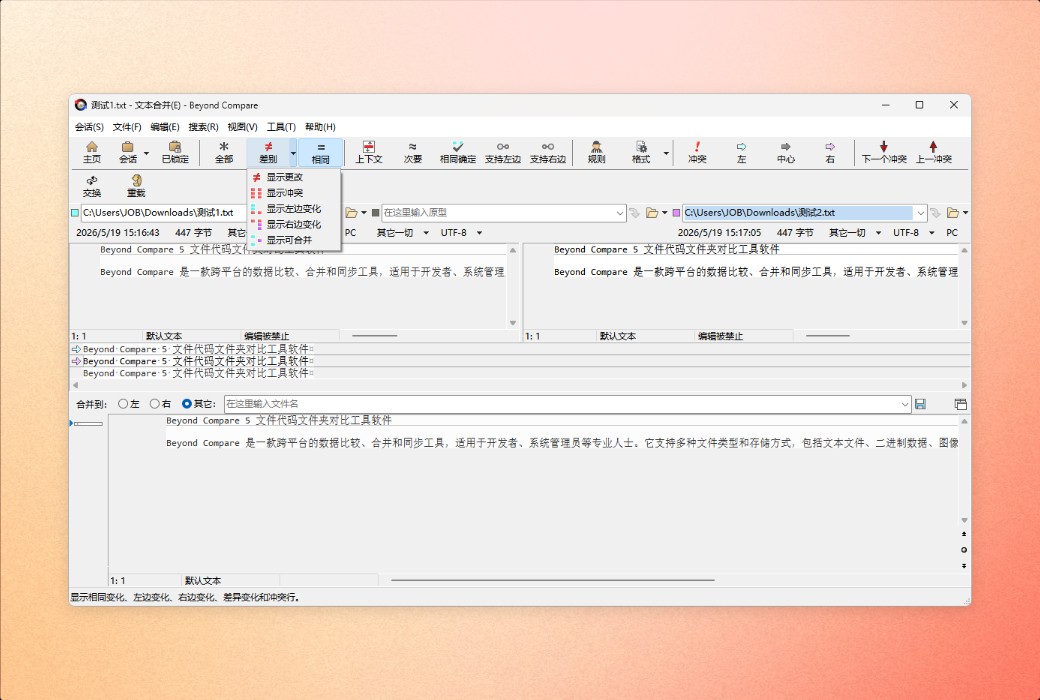Open the 文件(F) menu
Image resolution: width=1040 pixels, height=700 pixels.
pyautogui.click(x=127, y=127)
